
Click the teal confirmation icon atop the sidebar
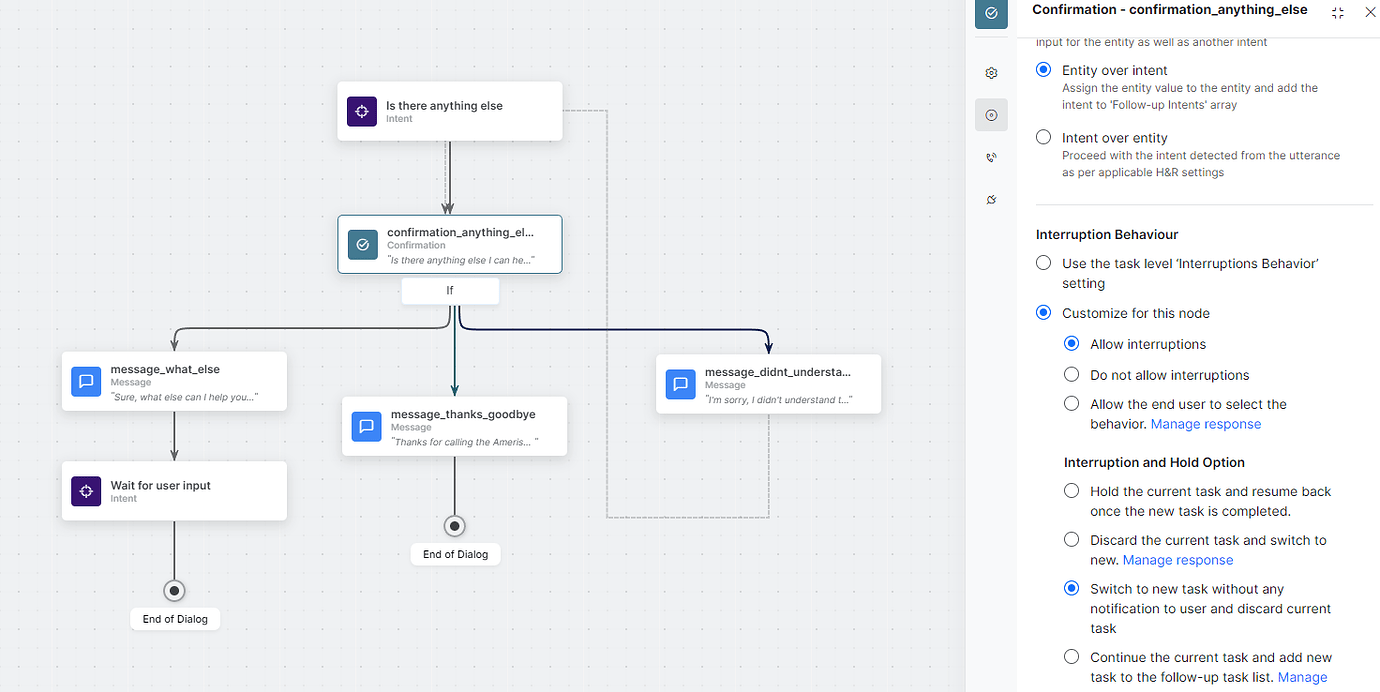991,14
